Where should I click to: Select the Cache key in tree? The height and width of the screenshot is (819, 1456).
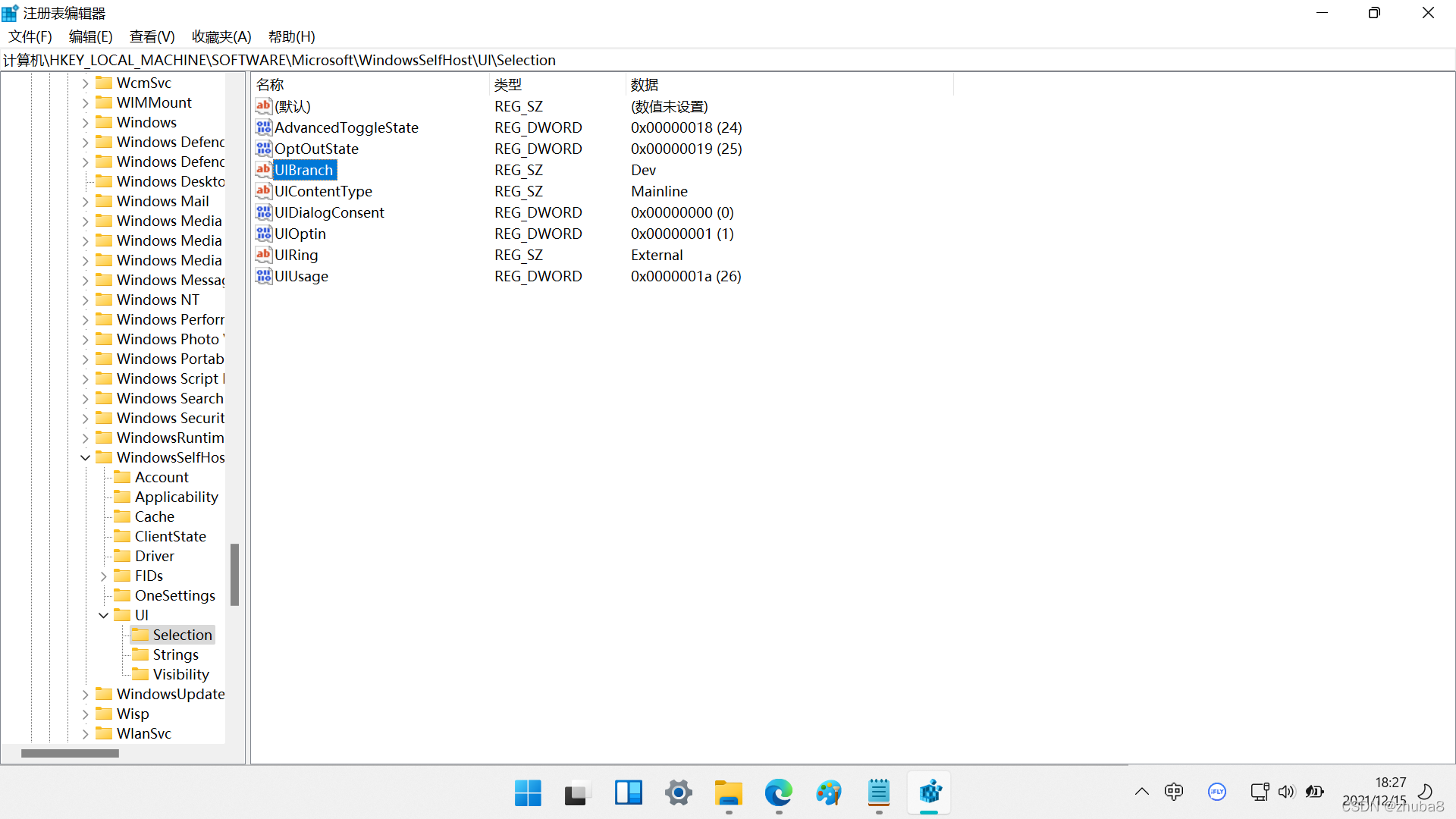pos(154,516)
